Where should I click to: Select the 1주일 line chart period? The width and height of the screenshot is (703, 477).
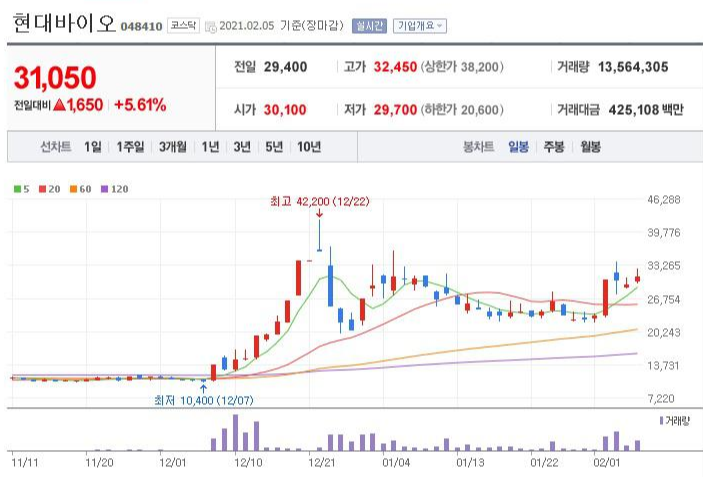[130, 147]
